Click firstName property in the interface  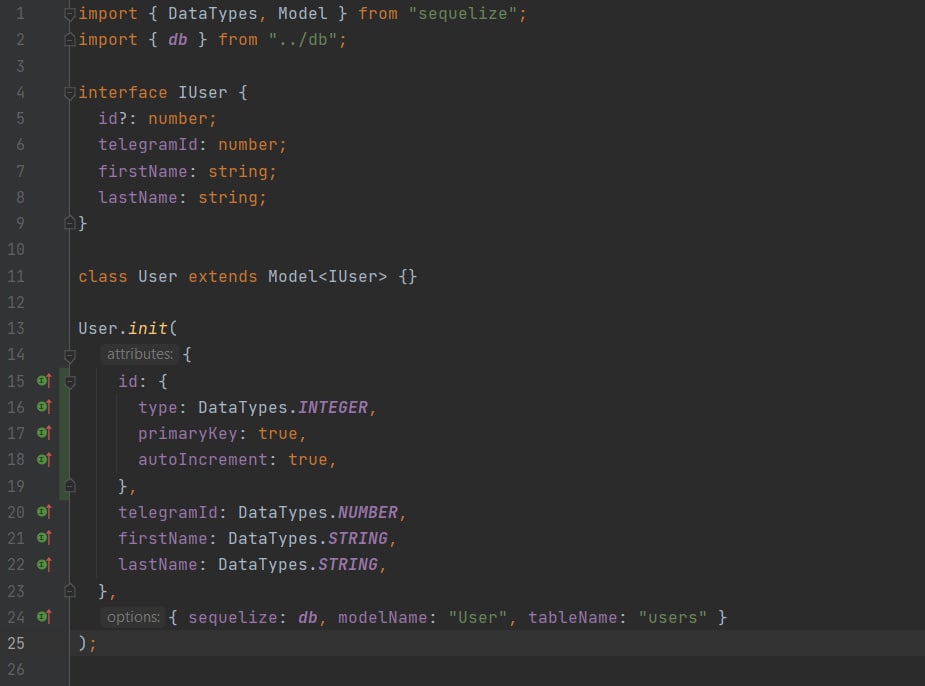143,171
